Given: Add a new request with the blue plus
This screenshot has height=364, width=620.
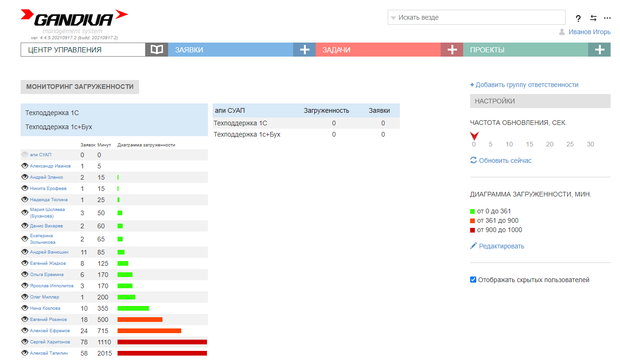Looking at the screenshot, I should 304,50.
